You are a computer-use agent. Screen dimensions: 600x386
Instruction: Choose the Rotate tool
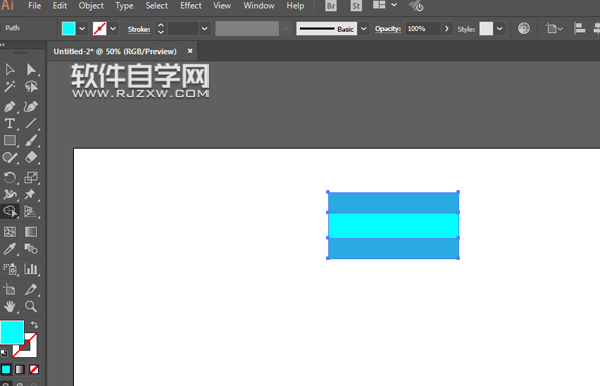(x=10, y=177)
